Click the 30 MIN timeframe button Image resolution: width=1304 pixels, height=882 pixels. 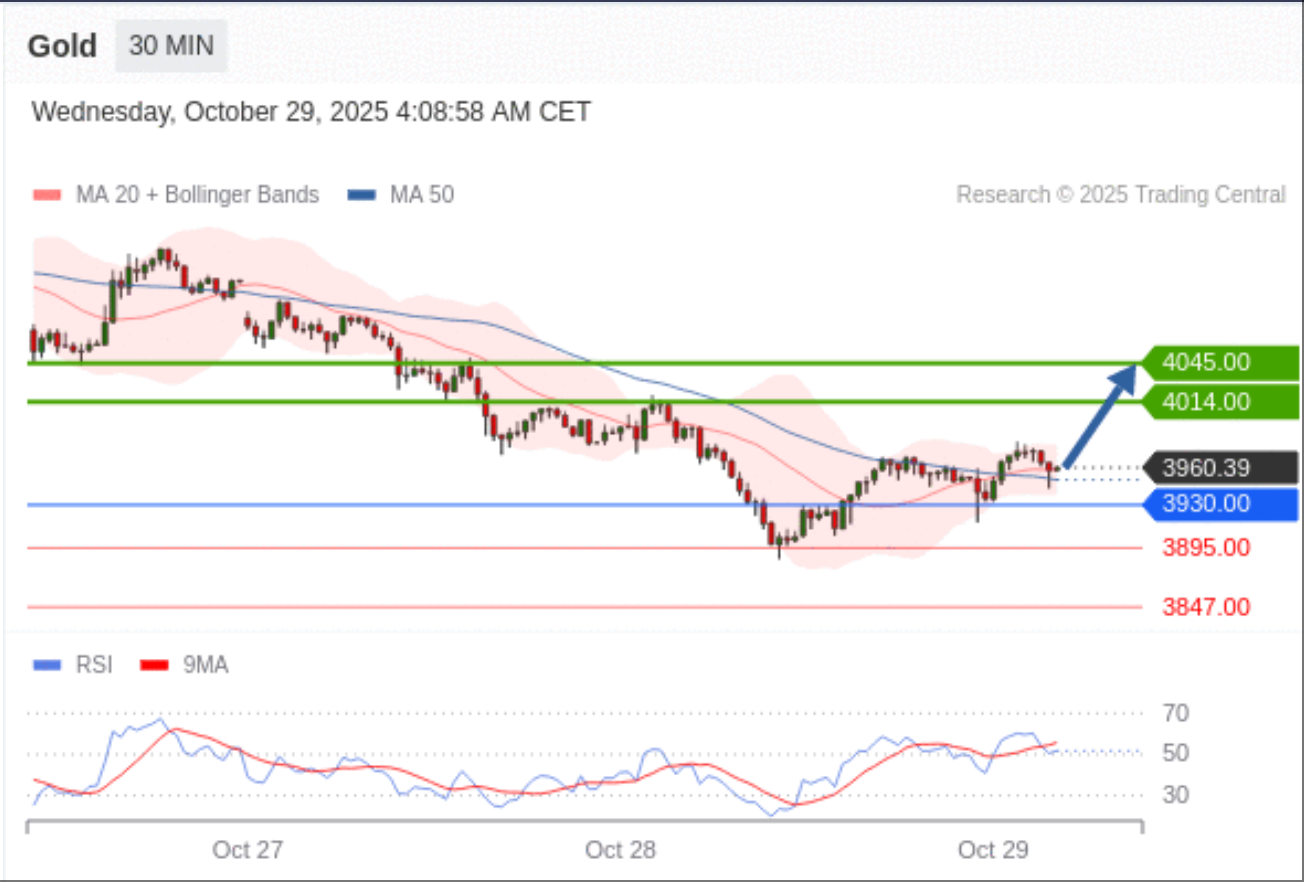point(171,46)
